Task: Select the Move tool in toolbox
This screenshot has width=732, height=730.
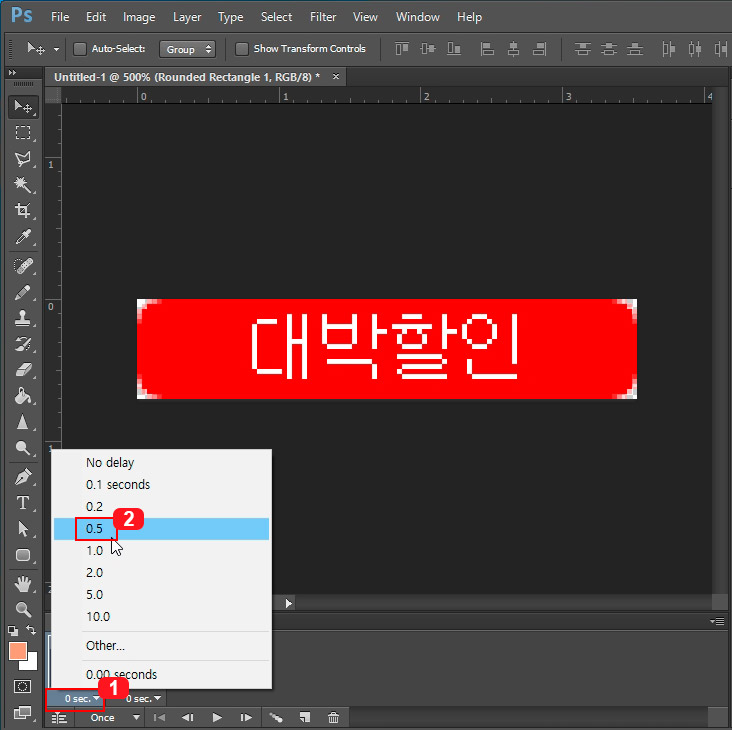Action: pos(23,107)
